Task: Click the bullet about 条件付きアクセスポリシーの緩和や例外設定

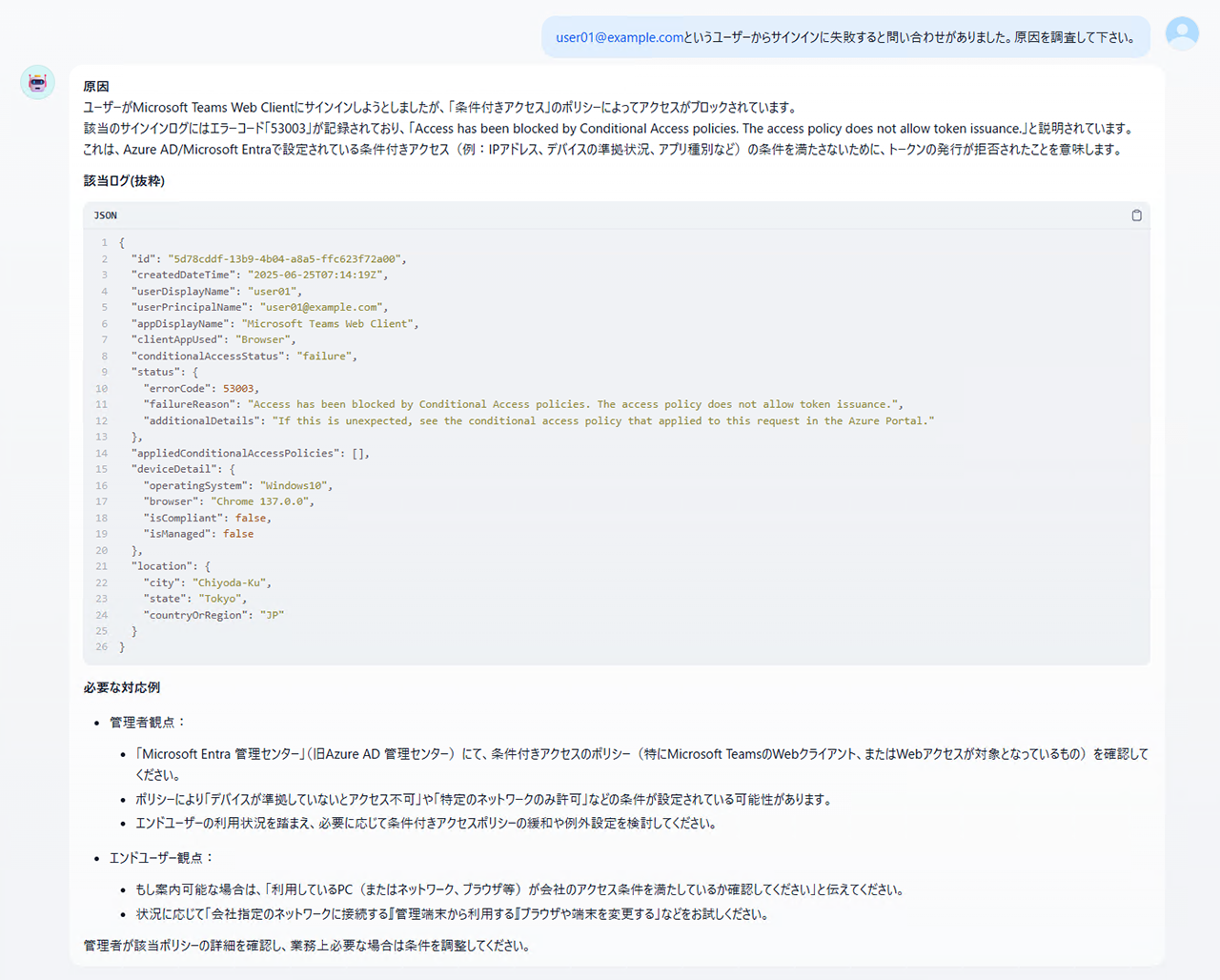Action: pos(425,824)
